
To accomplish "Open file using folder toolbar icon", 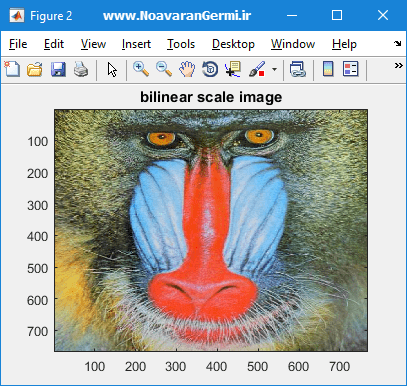I will [35, 69].
